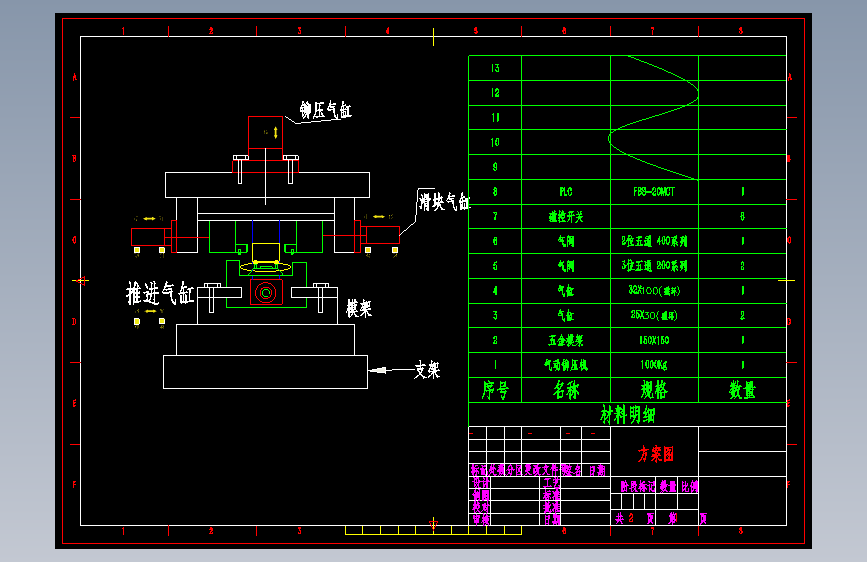Click the 数量 header in the materials table
This screenshot has width=867, height=562.
[742, 390]
